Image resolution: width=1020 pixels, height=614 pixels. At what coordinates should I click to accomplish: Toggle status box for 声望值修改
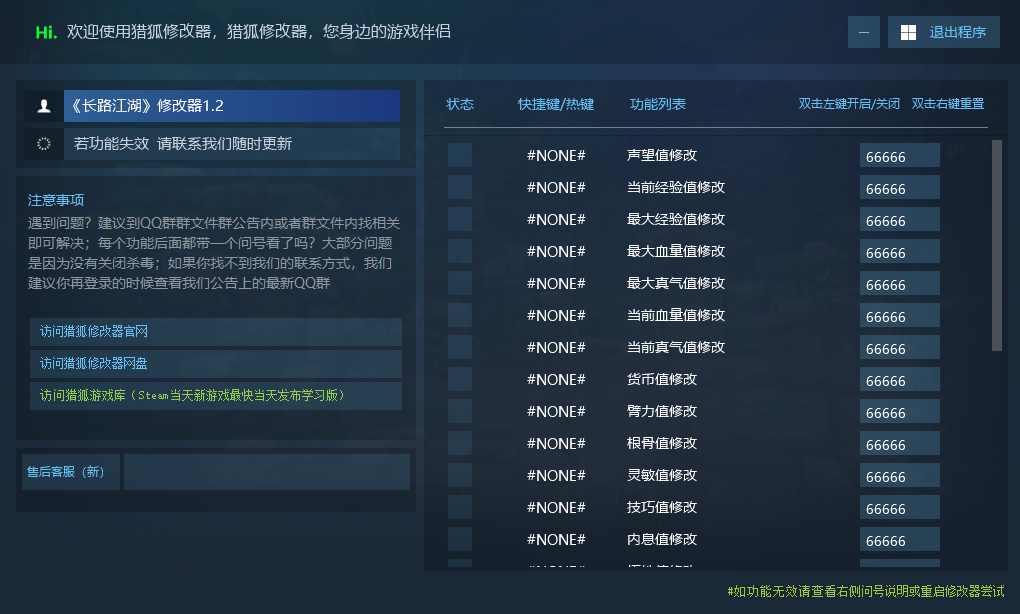coord(460,155)
